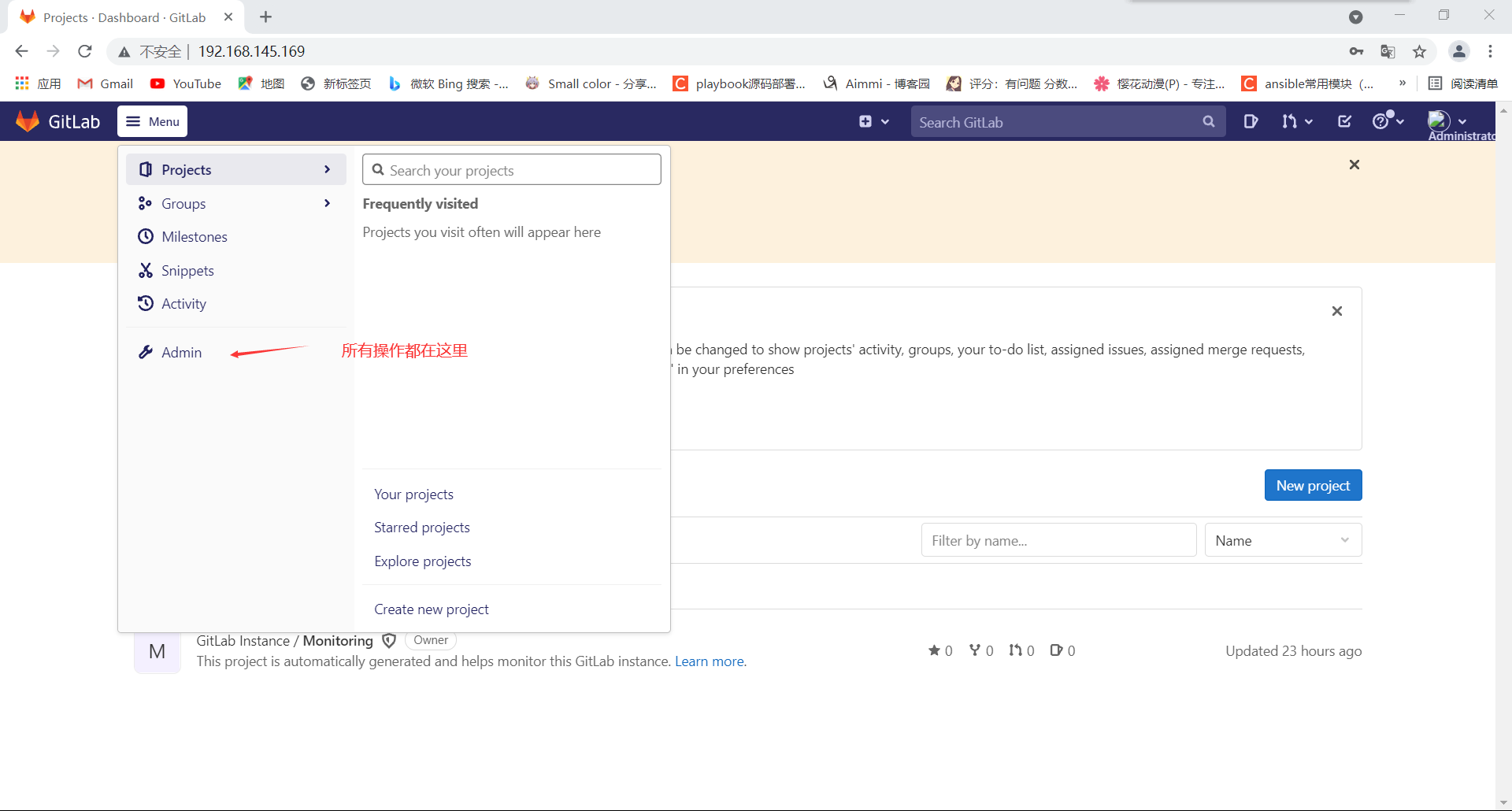Viewport: 1512px width, 811px height.
Task: Open the Menu hamburger button
Action: [153, 121]
